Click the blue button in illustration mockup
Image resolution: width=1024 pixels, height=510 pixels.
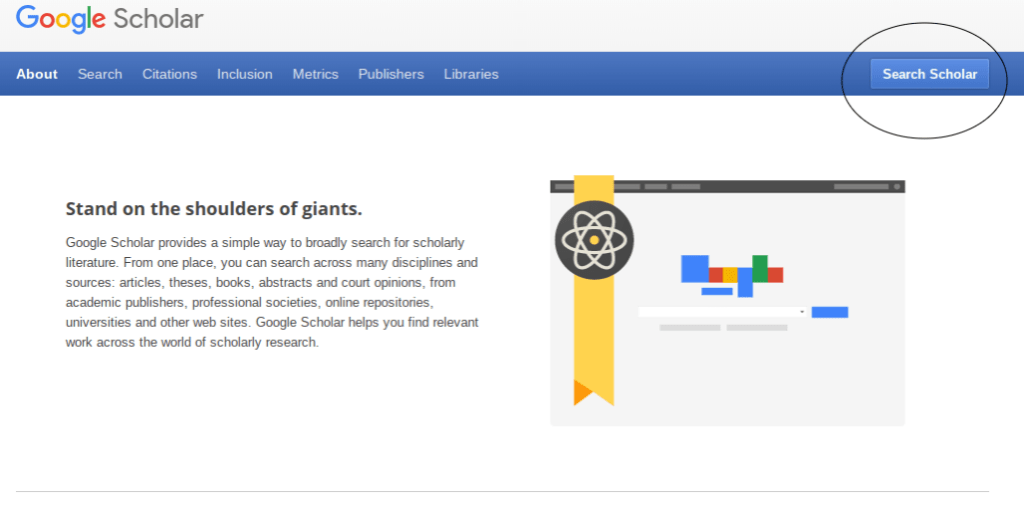click(829, 312)
